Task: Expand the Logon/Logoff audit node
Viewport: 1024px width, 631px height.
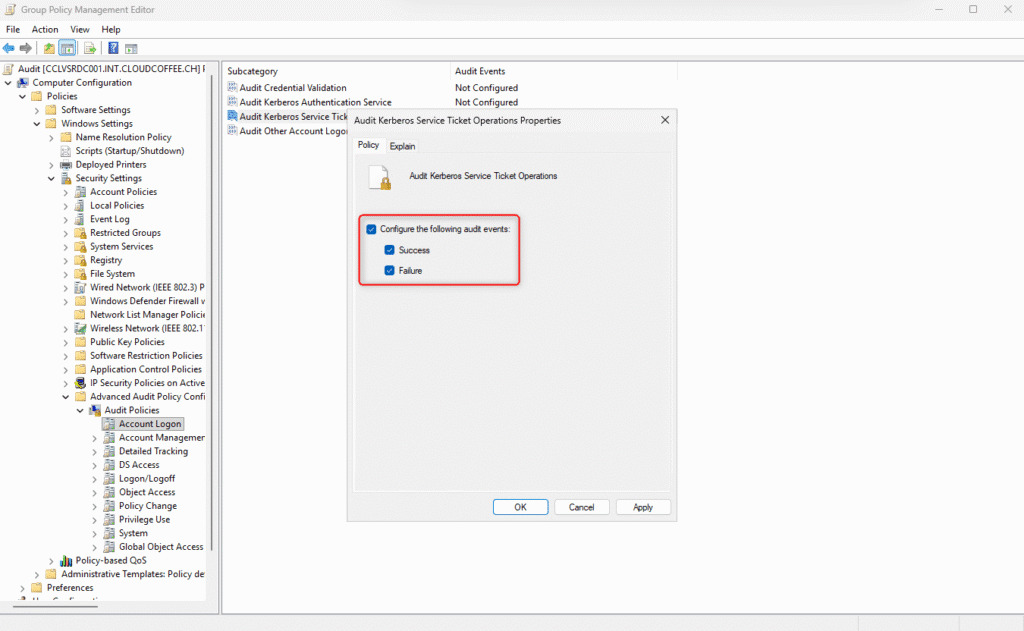Action: 95,479
